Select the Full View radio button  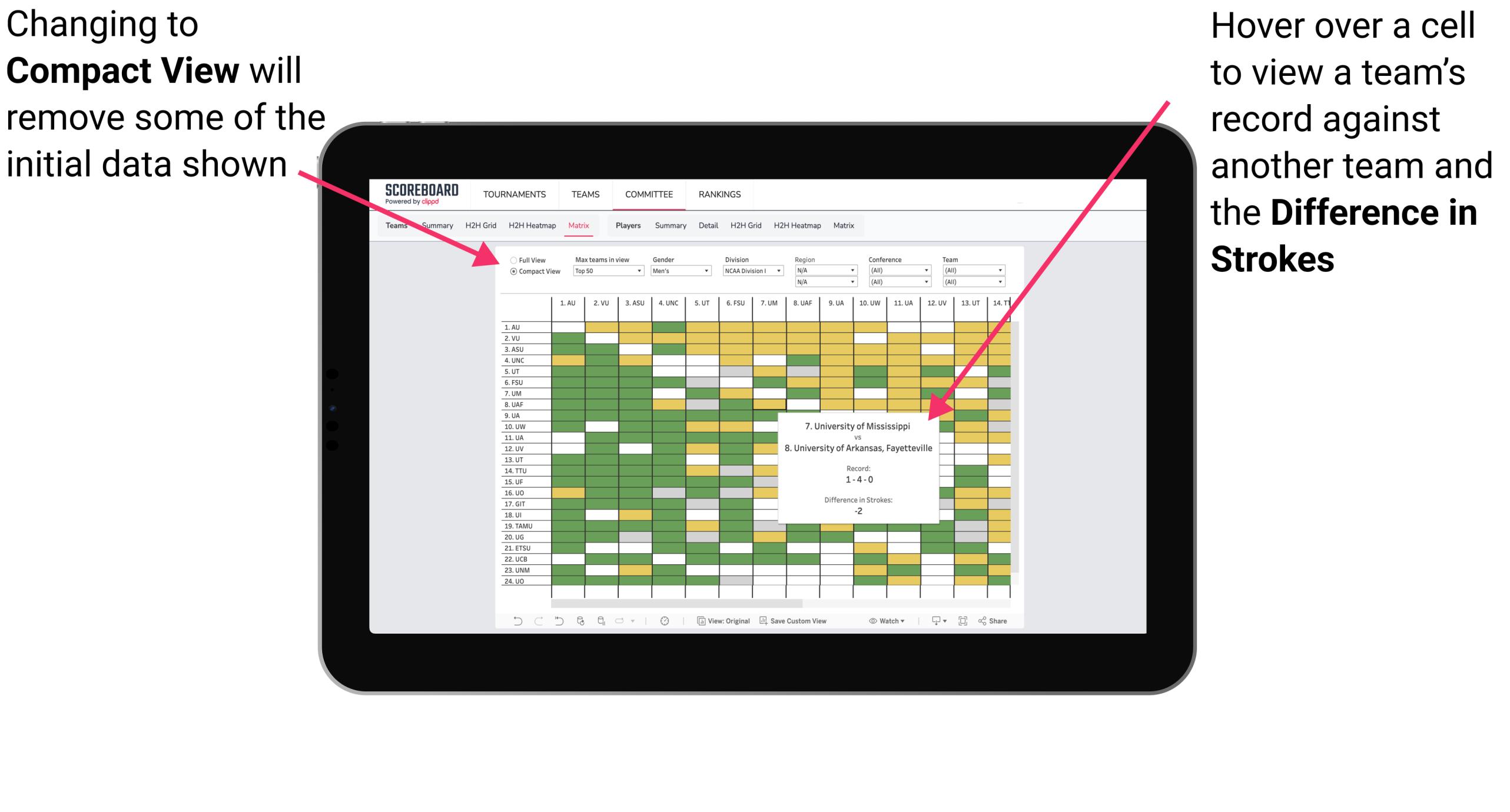pyautogui.click(x=511, y=258)
